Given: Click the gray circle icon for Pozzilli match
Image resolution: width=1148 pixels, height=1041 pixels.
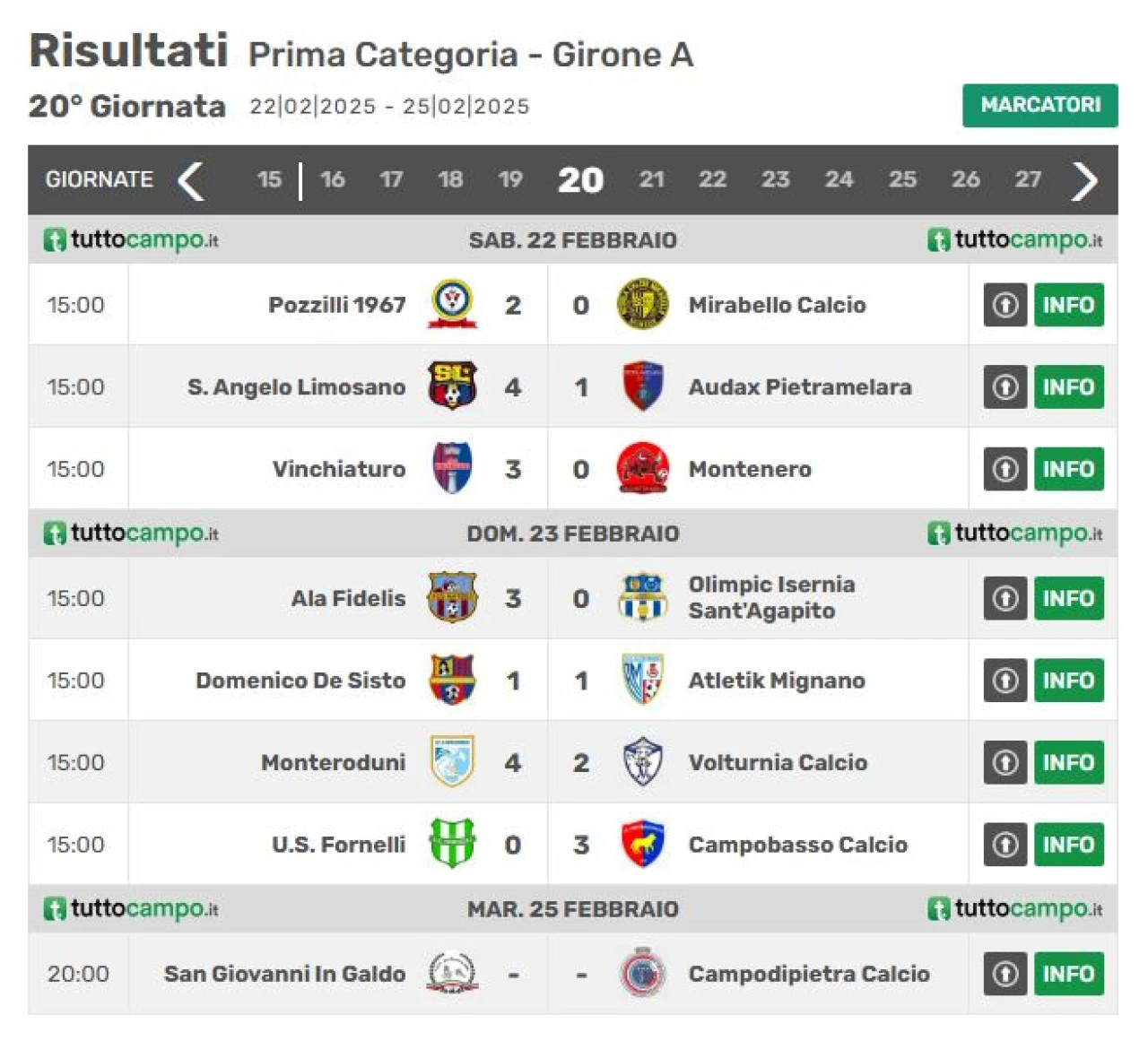Looking at the screenshot, I should click(1004, 305).
